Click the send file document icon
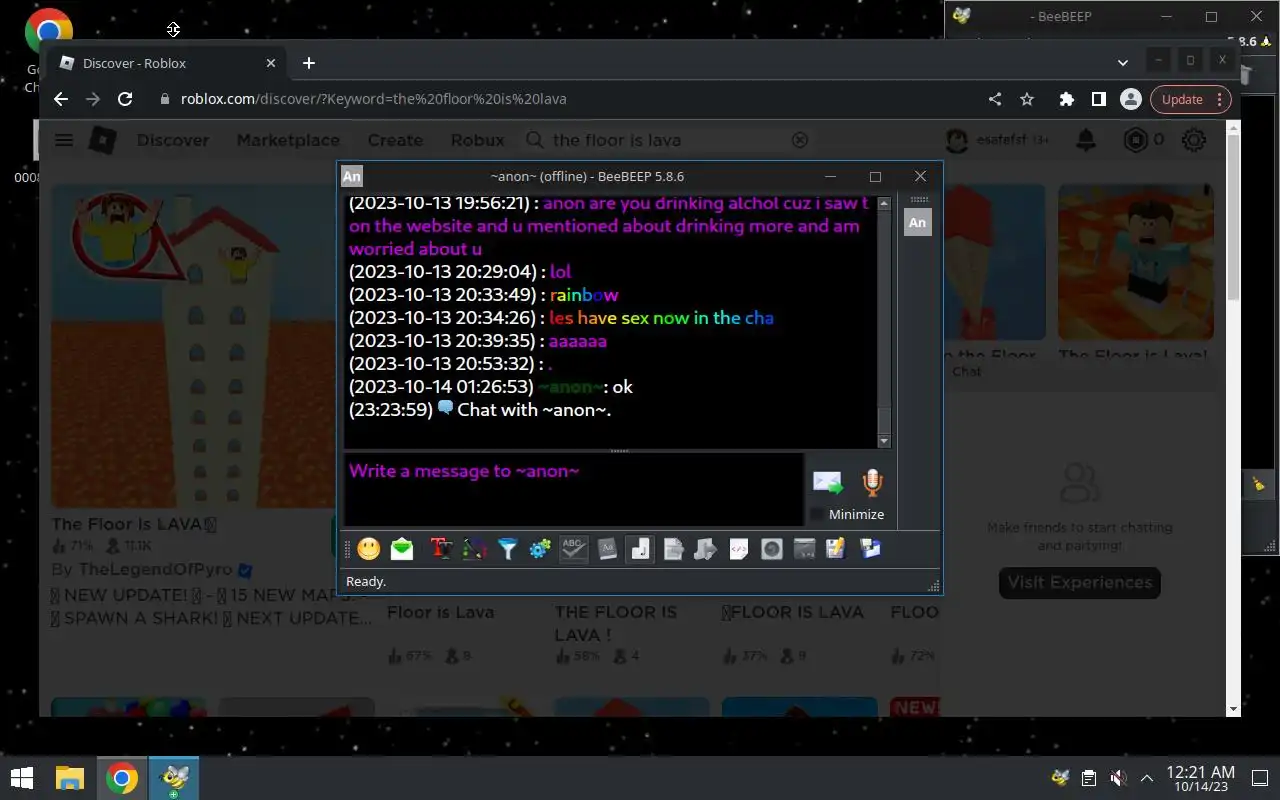The height and width of the screenshot is (800, 1280). (673, 549)
